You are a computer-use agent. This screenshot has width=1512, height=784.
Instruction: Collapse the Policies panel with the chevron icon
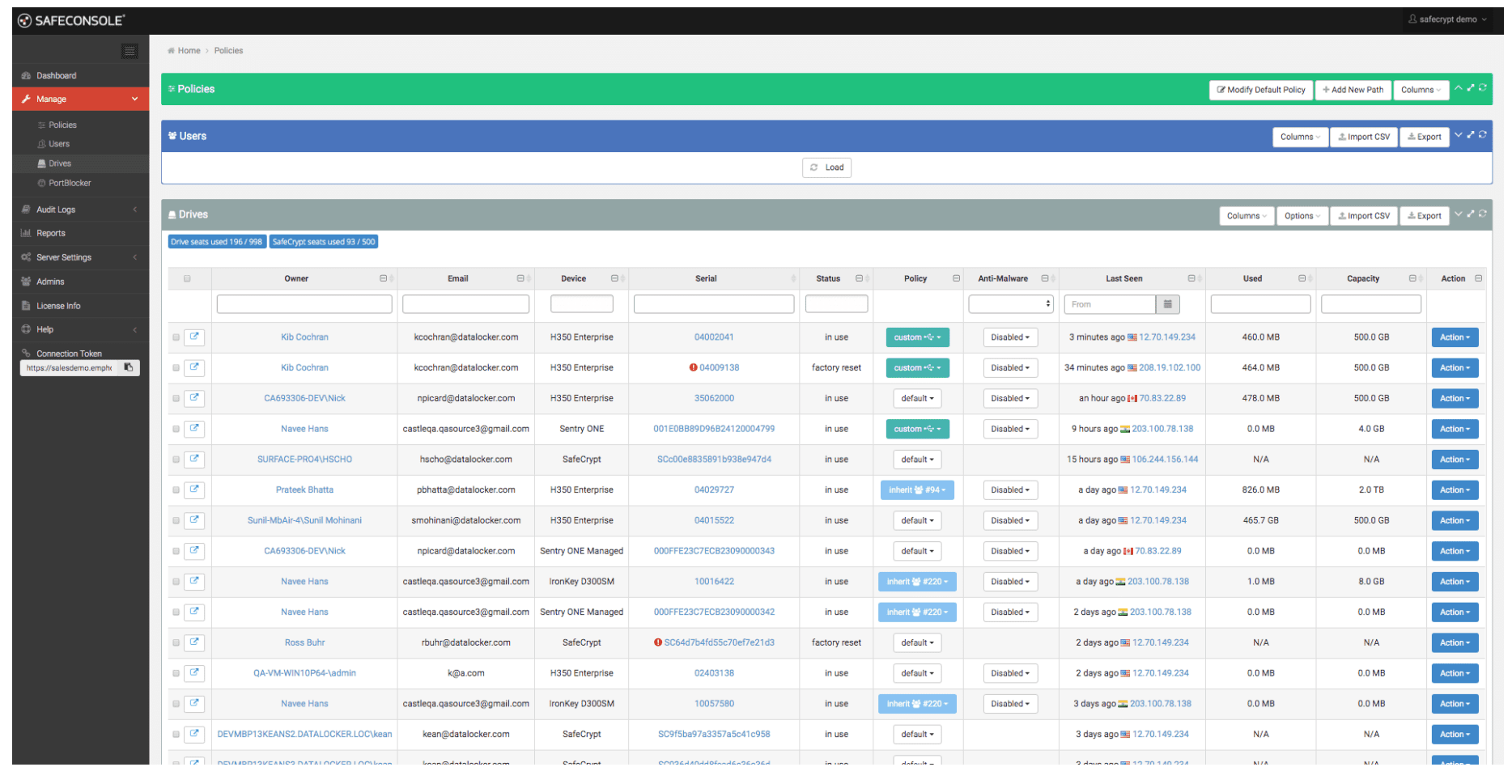coord(1459,88)
